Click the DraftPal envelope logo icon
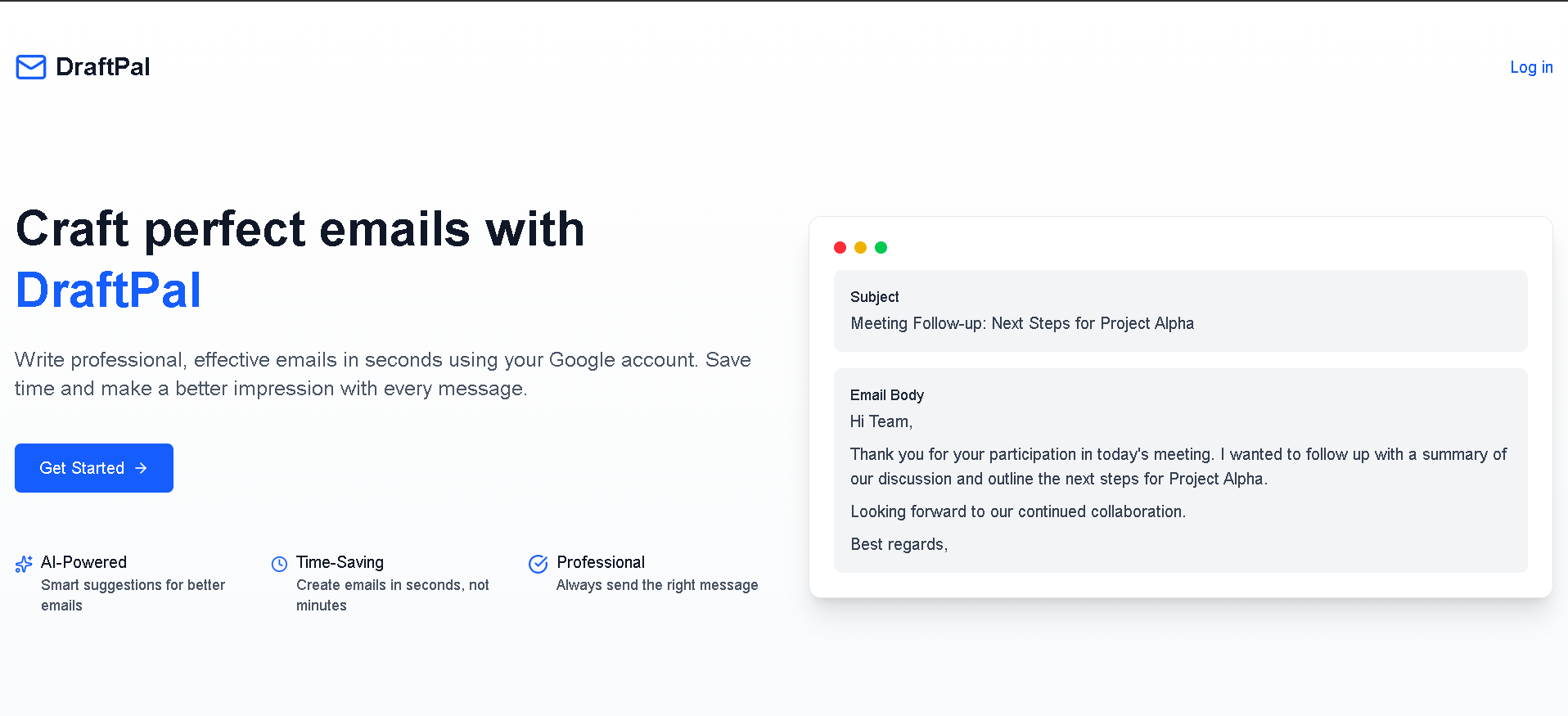 pos(31,67)
